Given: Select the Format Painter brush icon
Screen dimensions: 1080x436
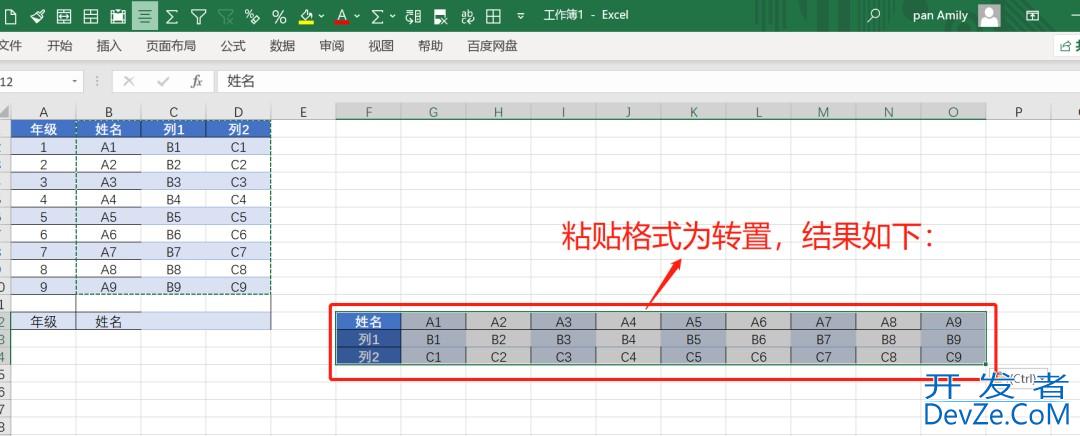Looking at the screenshot, I should point(37,16).
